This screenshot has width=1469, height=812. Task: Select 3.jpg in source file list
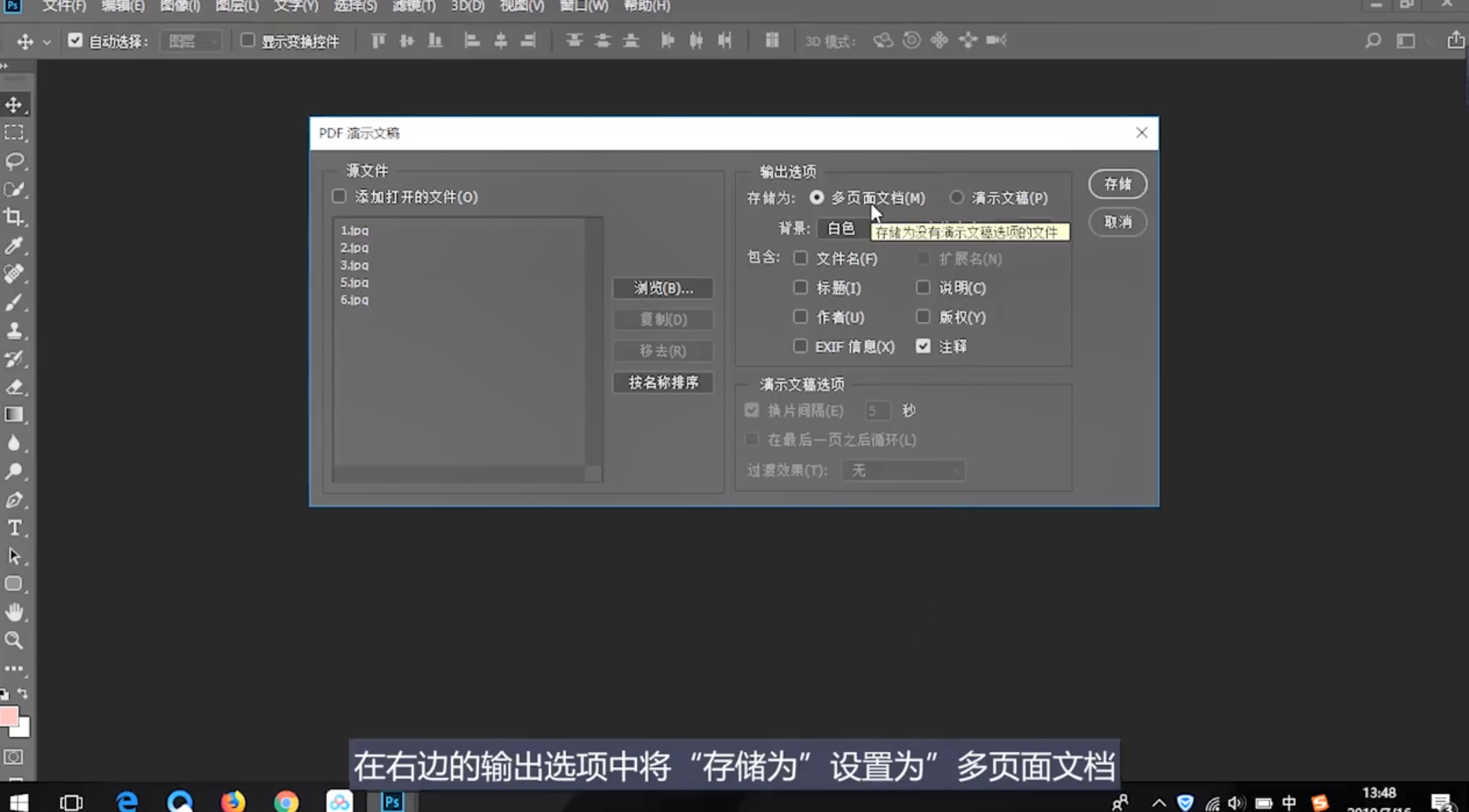coord(355,265)
